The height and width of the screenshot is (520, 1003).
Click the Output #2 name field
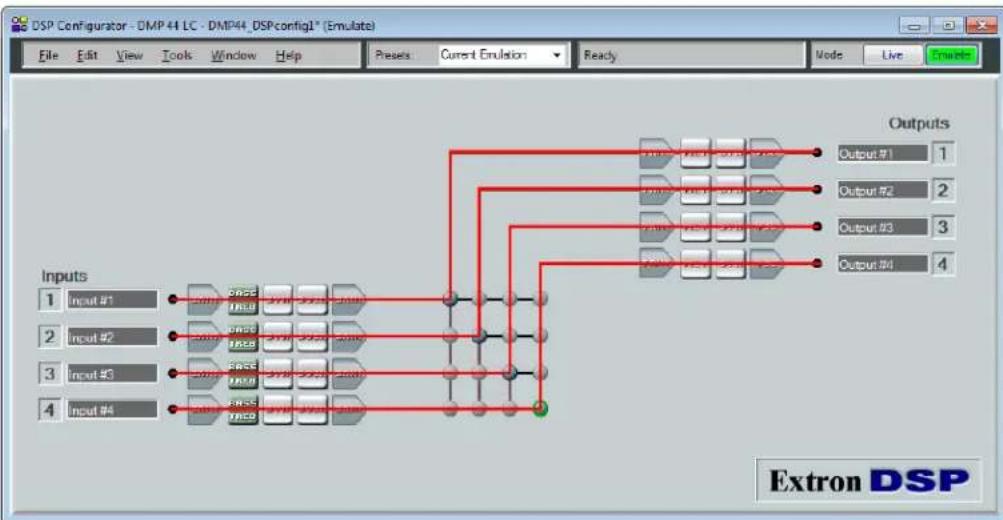883,190
